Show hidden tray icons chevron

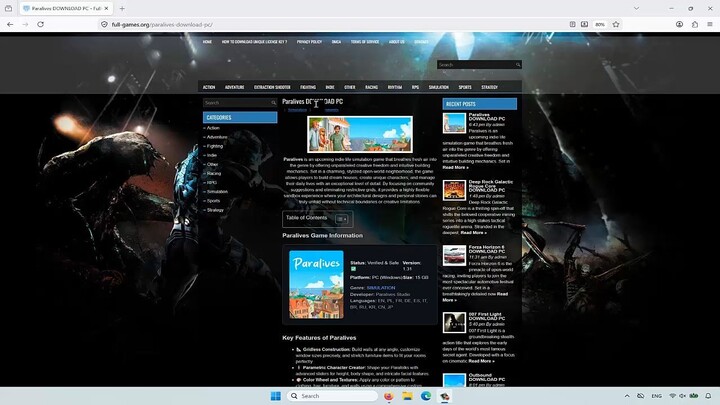coord(627,396)
